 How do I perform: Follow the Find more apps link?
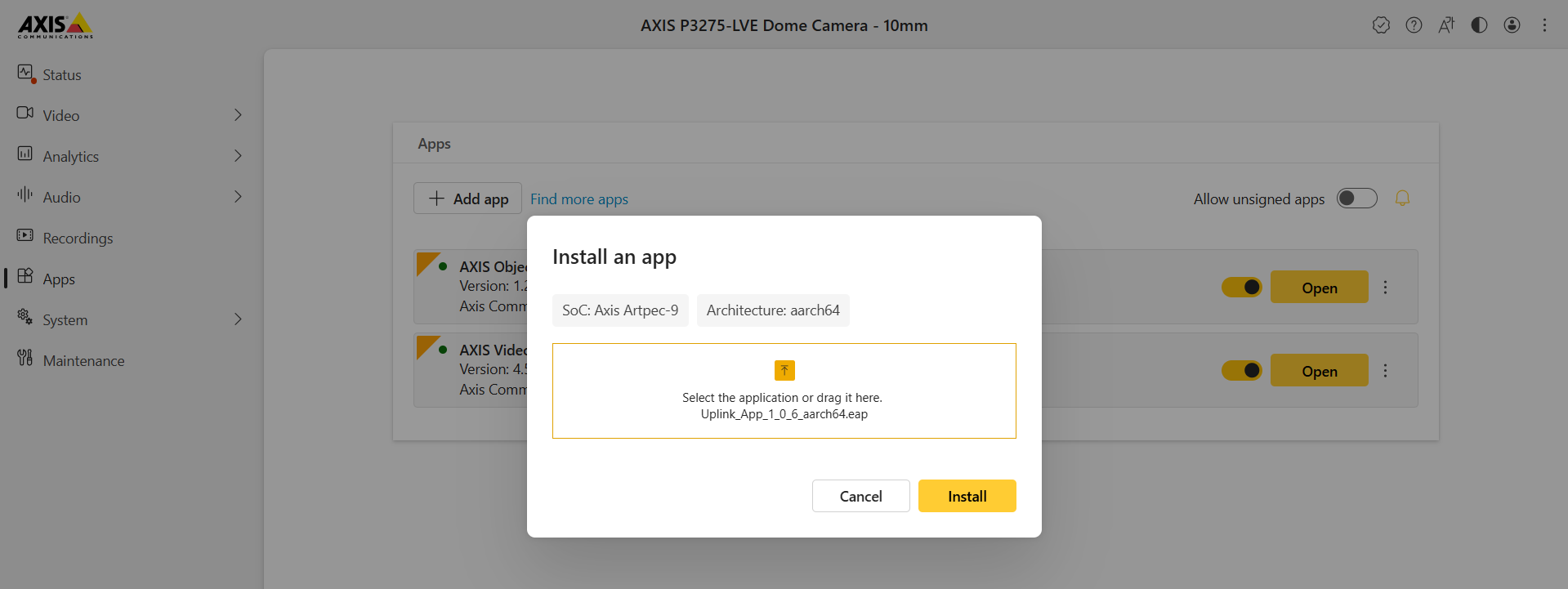579,199
